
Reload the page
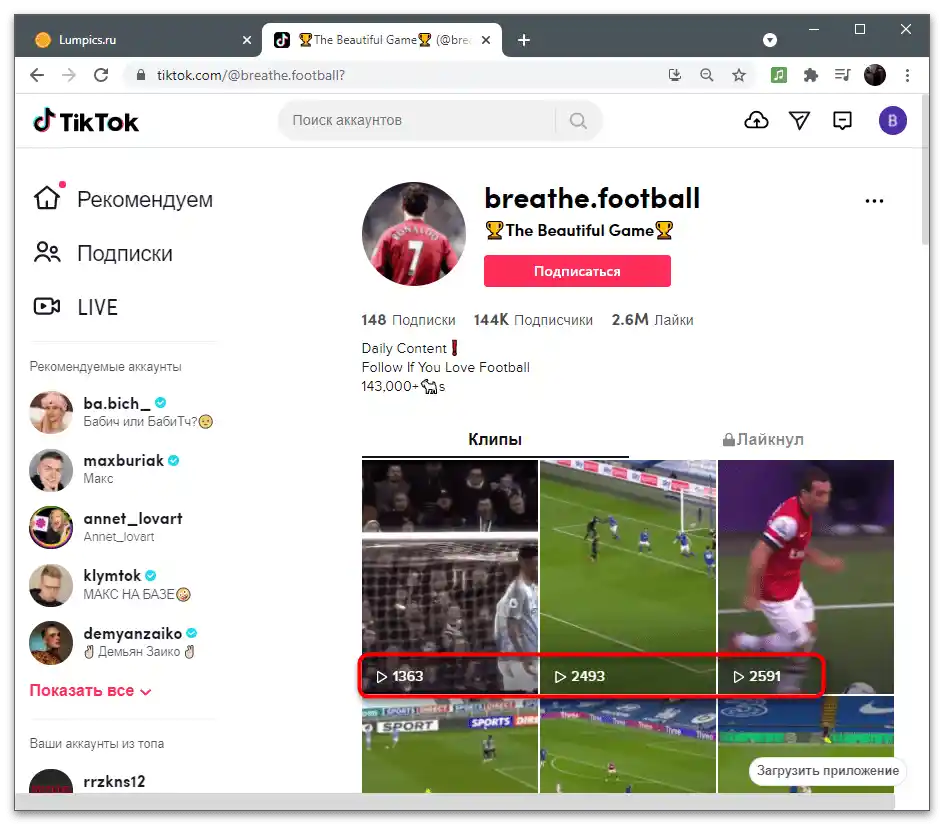[101, 75]
